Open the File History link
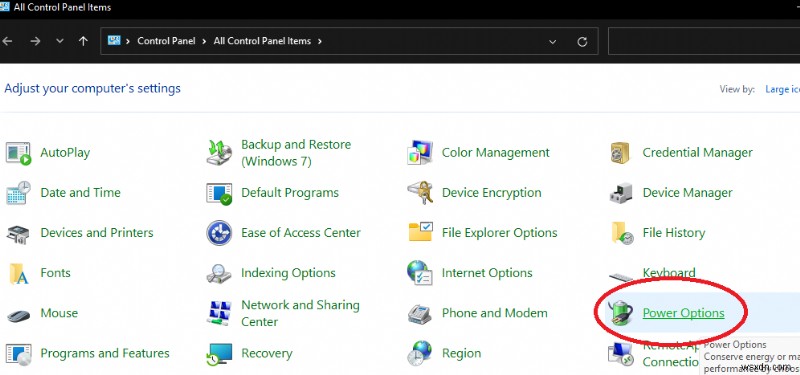 [x=673, y=234]
